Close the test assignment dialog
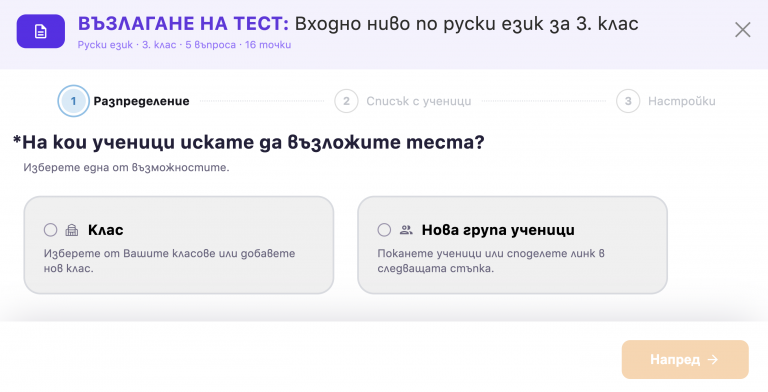768x392 pixels. coord(743,30)
